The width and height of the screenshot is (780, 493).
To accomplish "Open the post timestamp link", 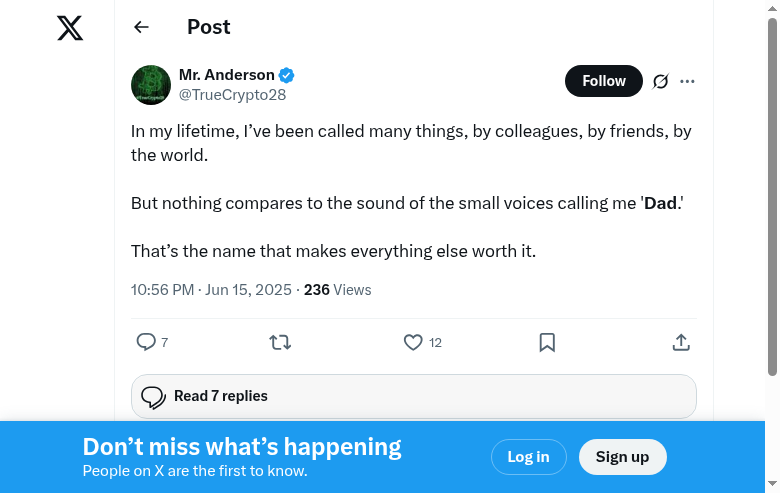I will point(211,290).
